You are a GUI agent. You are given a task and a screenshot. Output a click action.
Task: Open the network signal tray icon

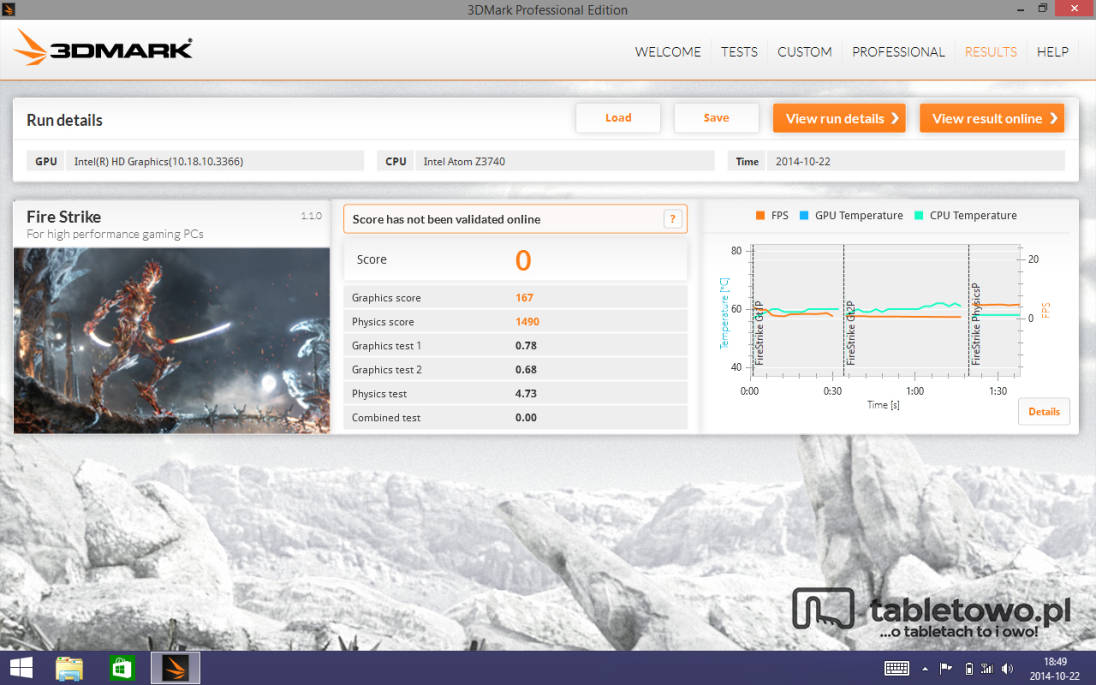[x=987, y=669]
